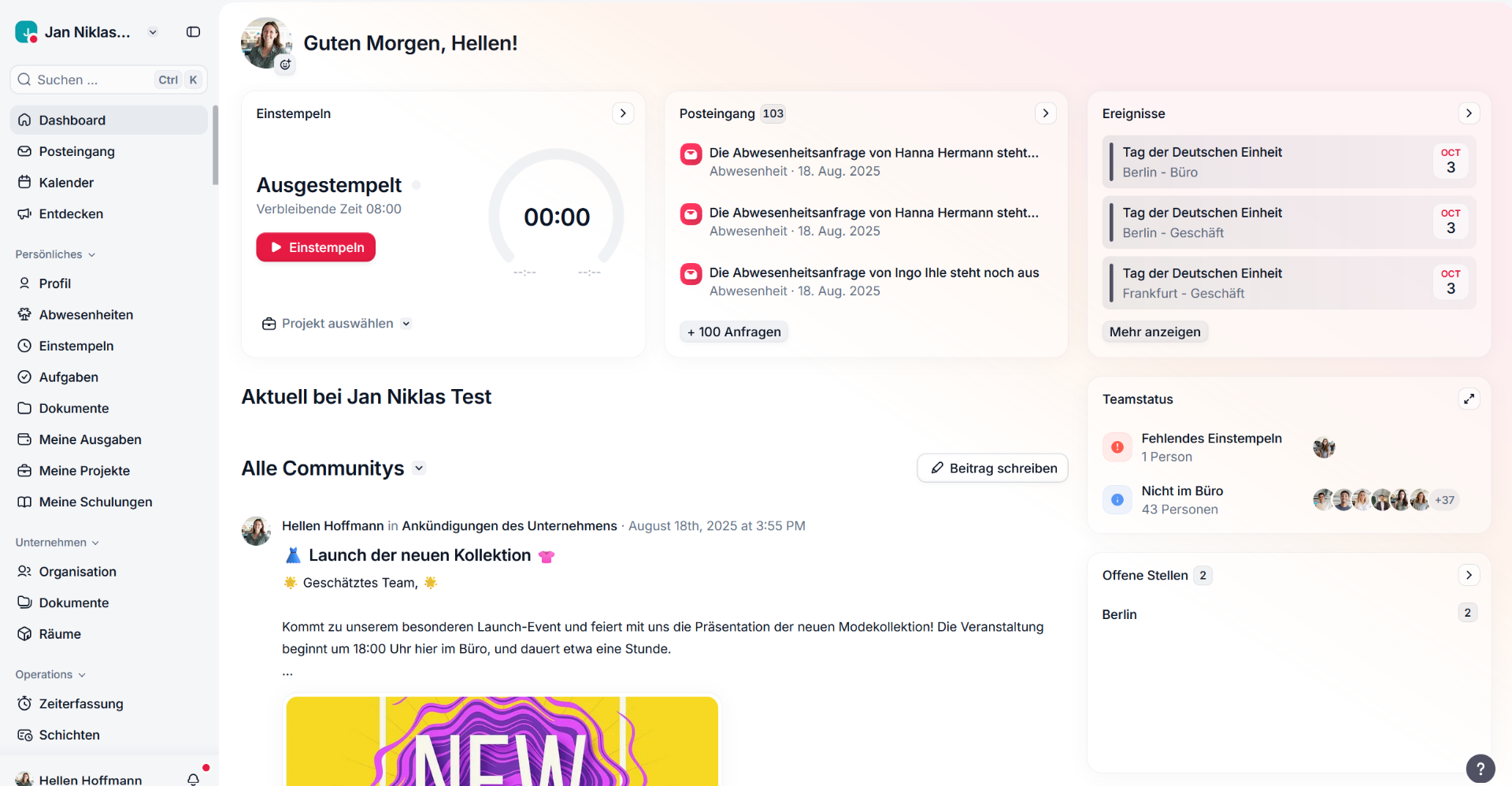Focus the Suchen search field
The height and width of the screenshot is (786, 1512).
109,80
